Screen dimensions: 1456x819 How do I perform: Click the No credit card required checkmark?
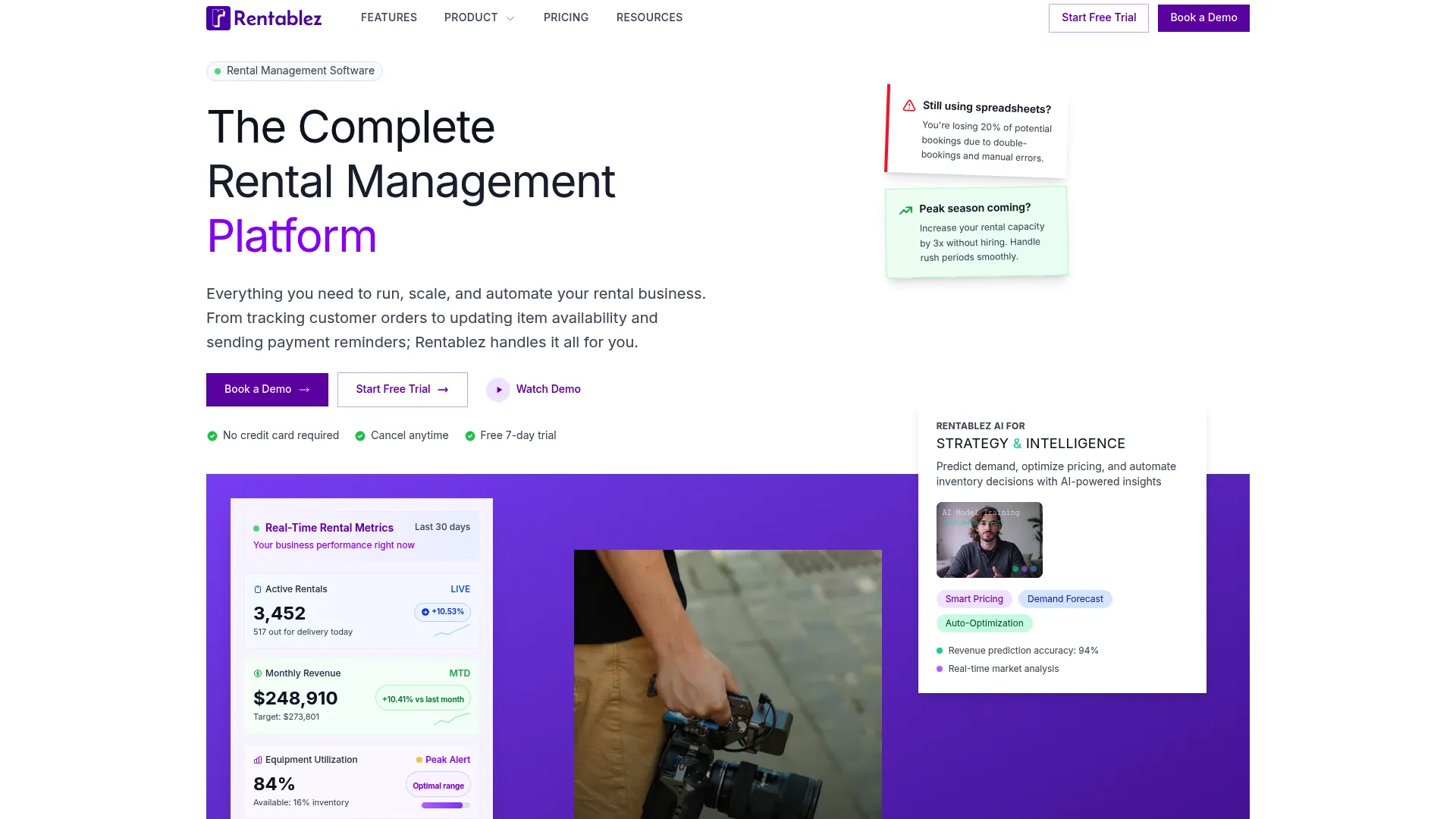(x=212, y=436)
